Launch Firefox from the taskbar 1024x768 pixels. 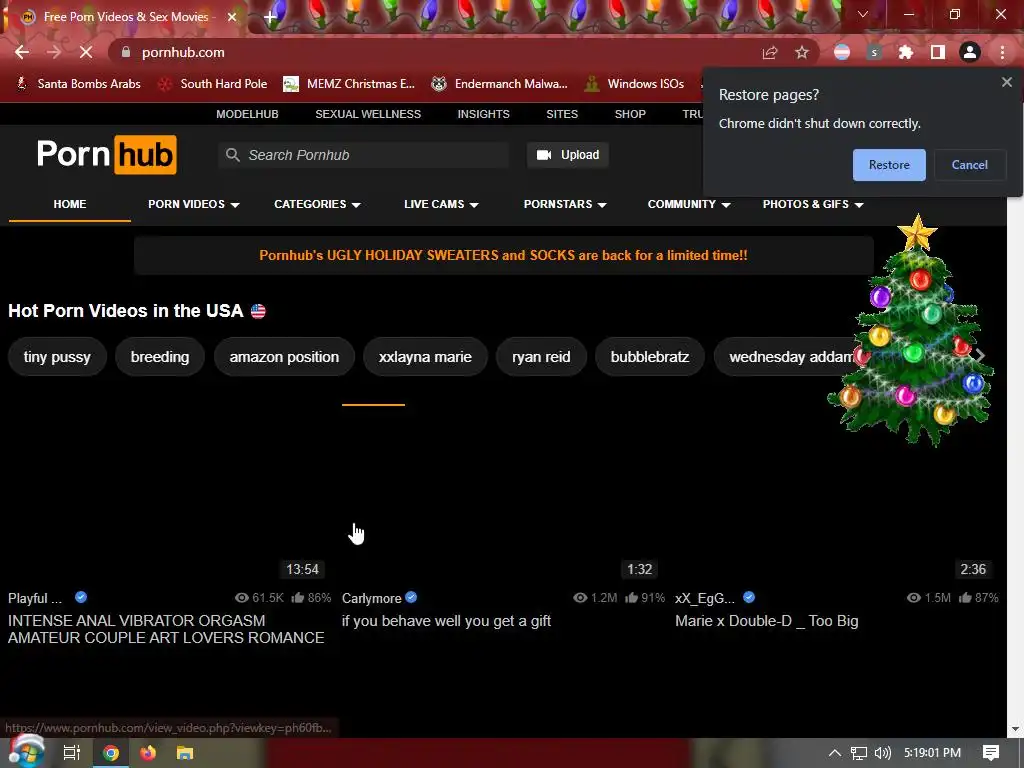click(x=148, y=753)
